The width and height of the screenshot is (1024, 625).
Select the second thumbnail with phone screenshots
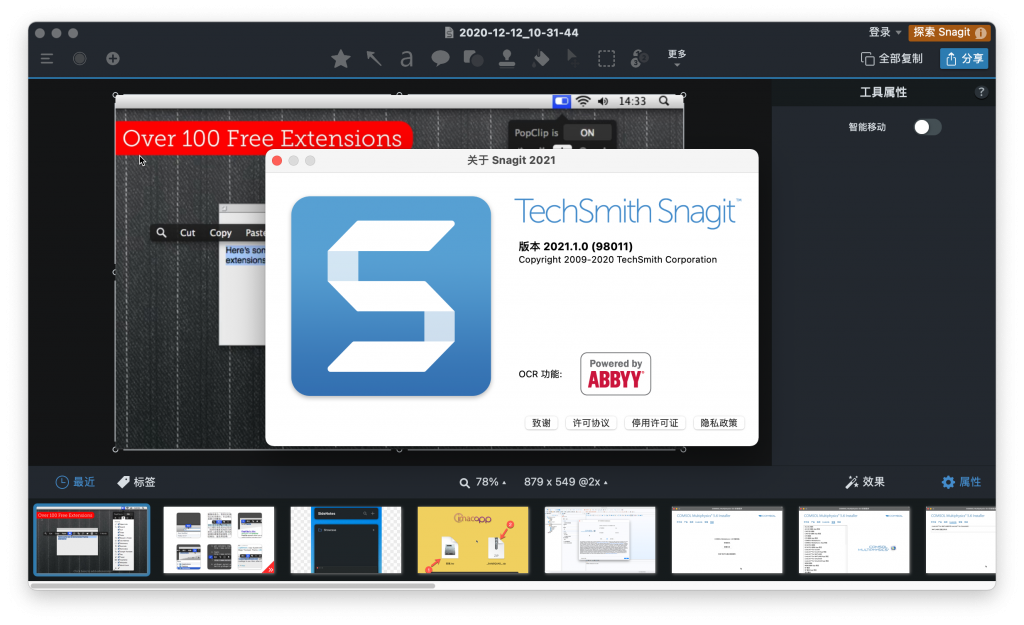[x=219, y=540]
